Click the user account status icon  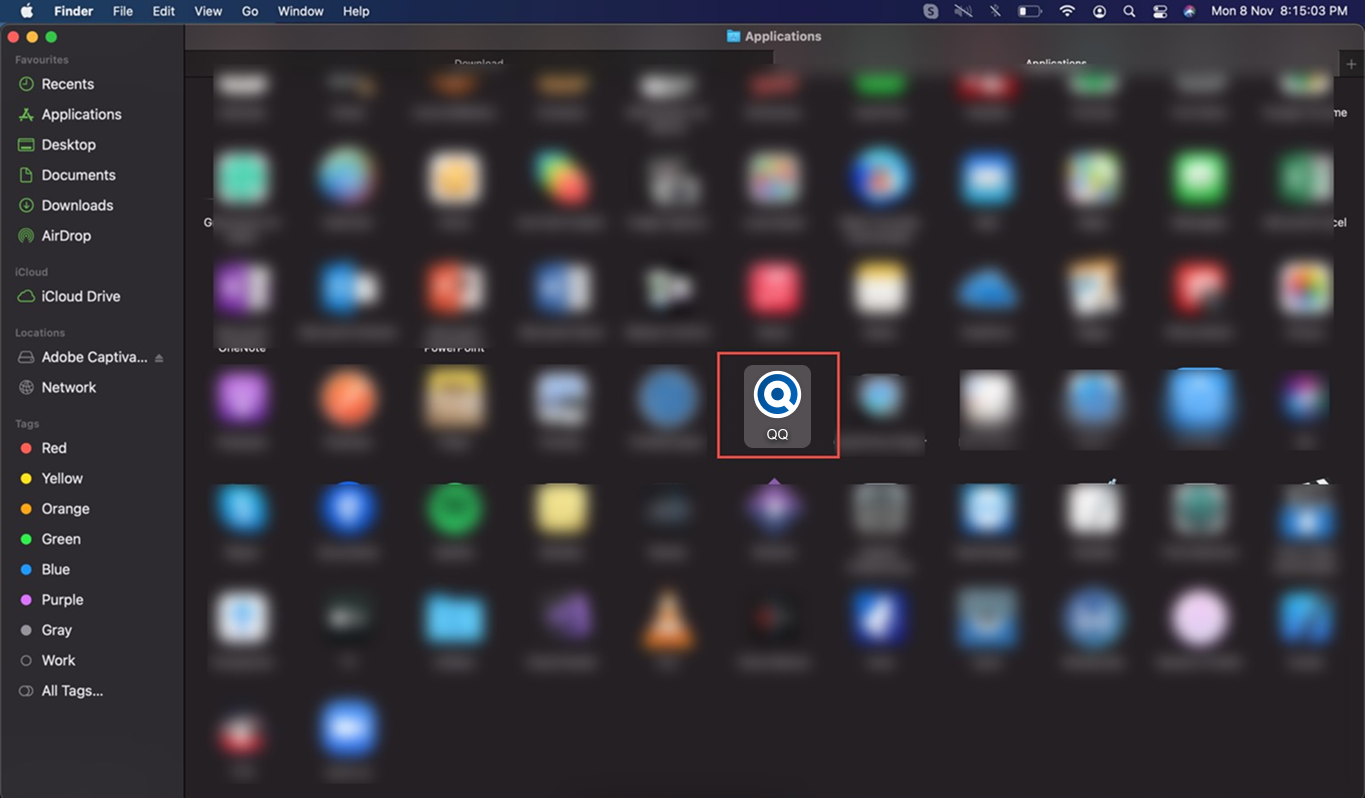point(1100,11)
